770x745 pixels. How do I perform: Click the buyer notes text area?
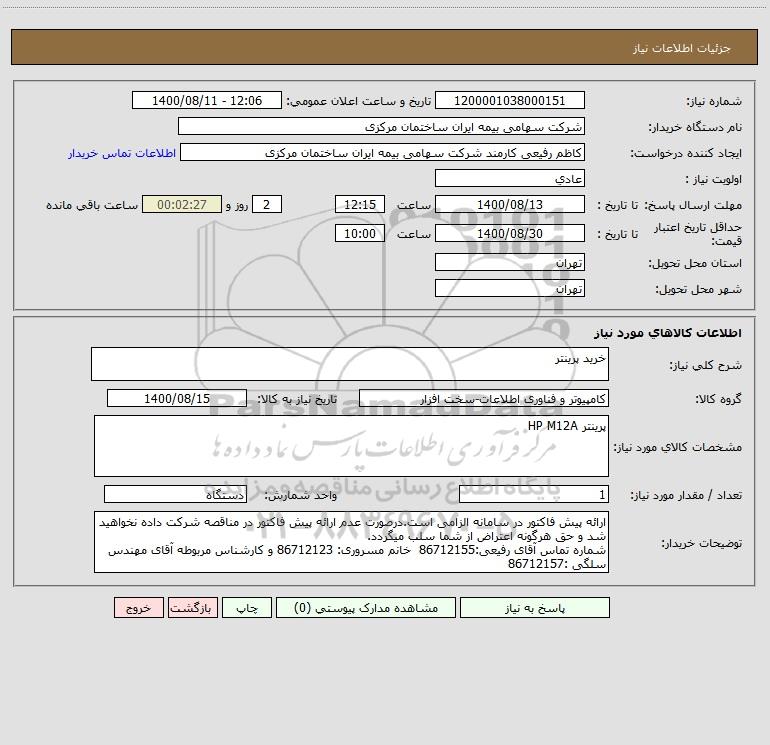coord(351,542)
